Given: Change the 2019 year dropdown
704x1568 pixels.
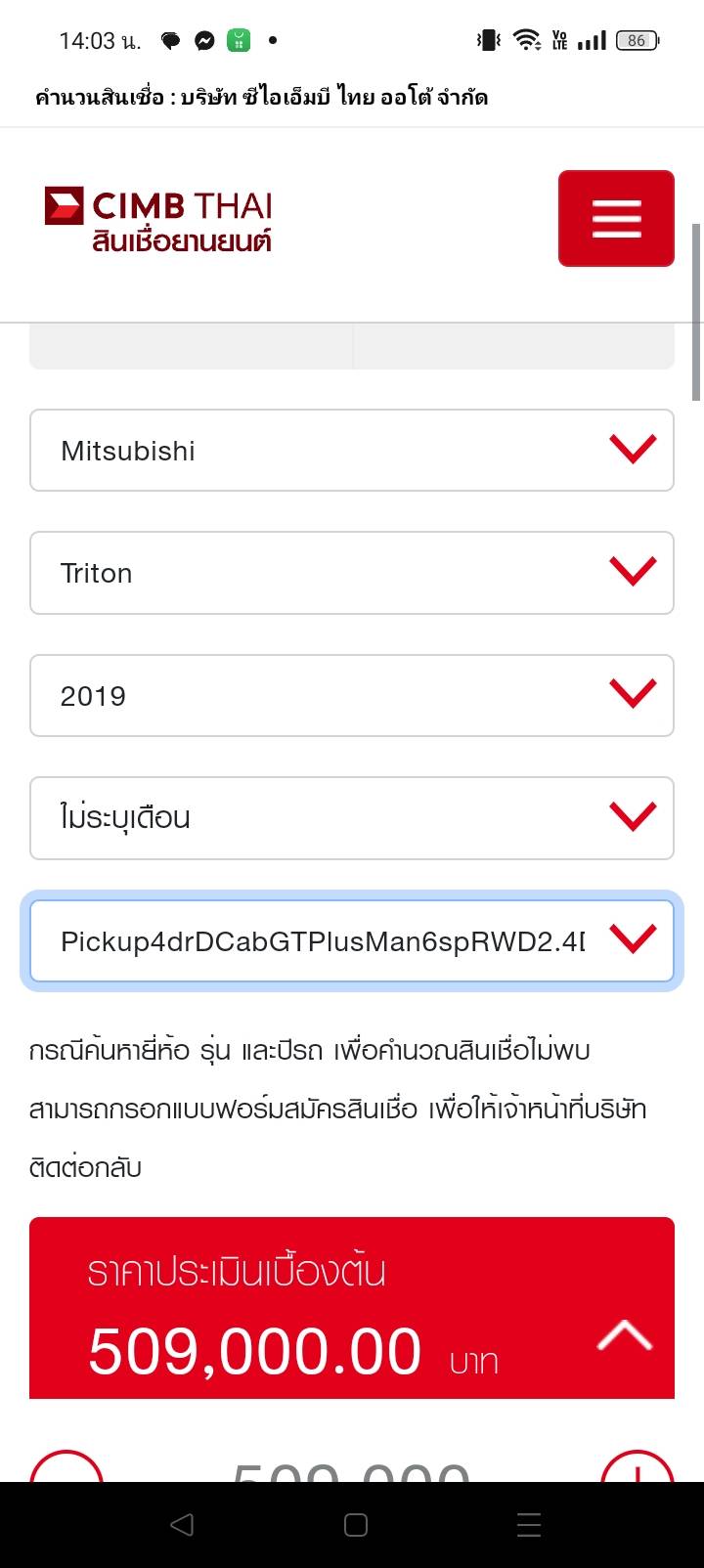Looking at the screenshot, I should (352, 695).
